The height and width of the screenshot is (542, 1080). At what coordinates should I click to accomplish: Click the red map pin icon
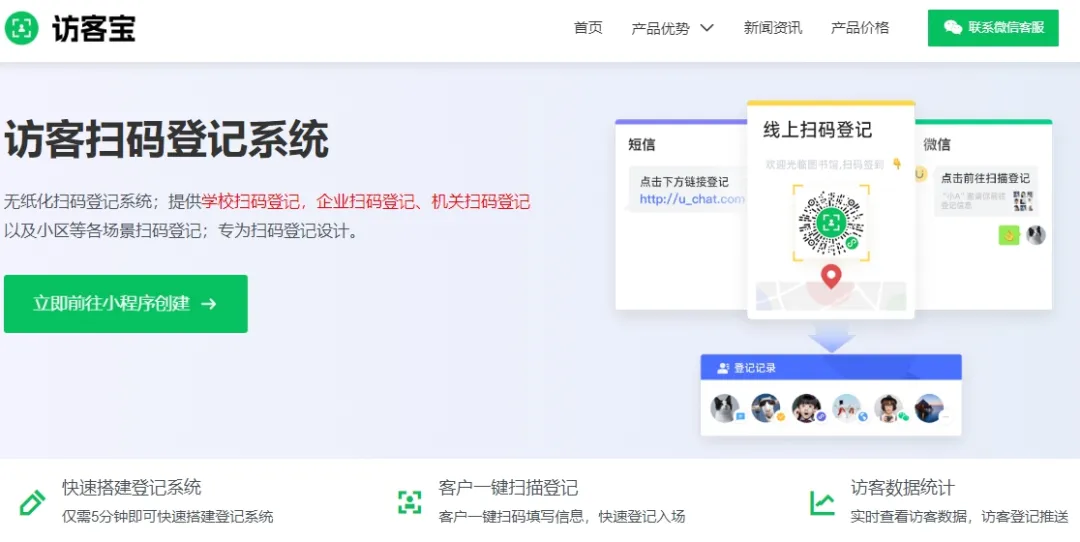coord(831,277)
